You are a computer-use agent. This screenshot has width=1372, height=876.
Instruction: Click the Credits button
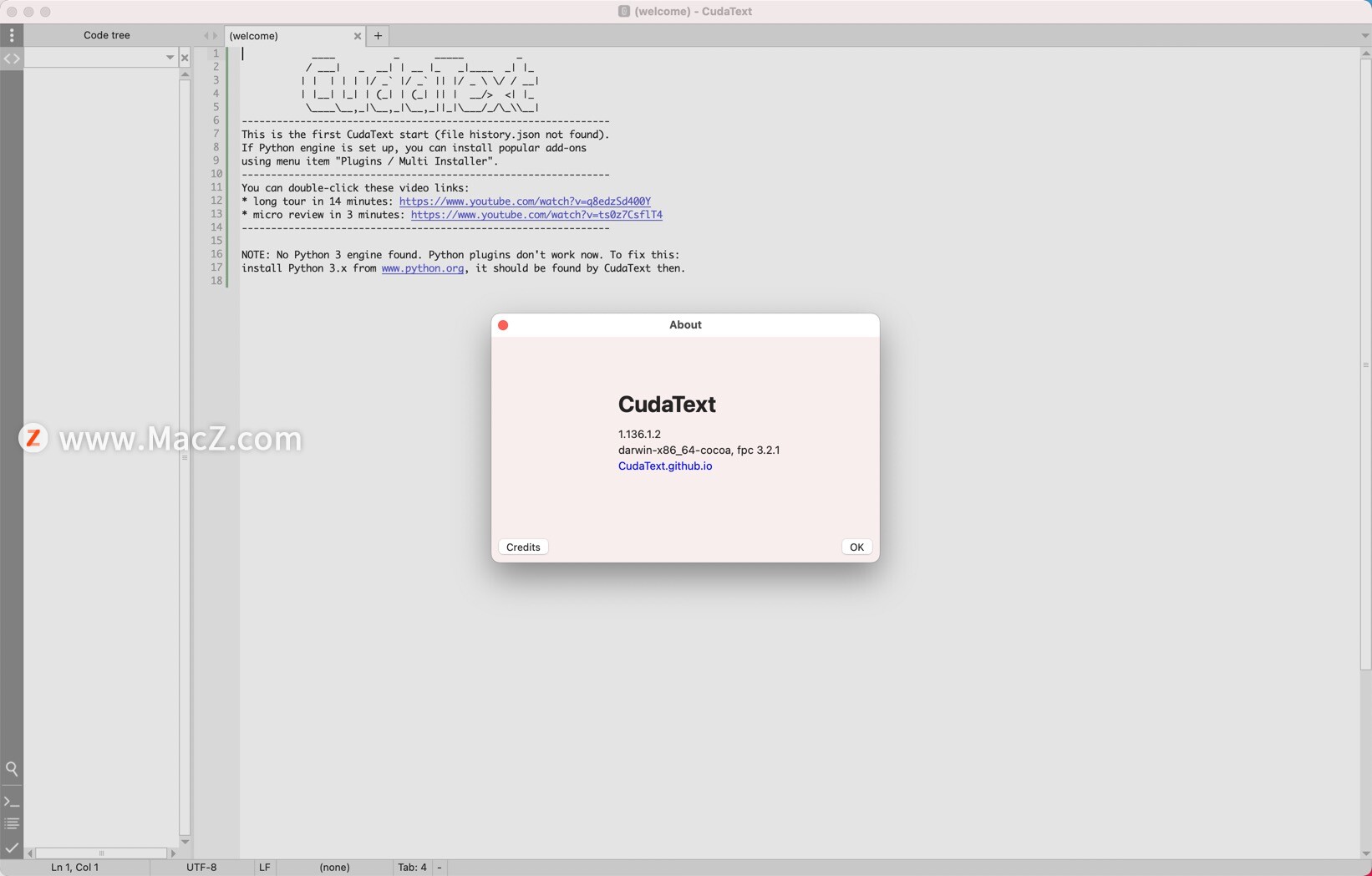pyautogui.click(x=523, y=547)
